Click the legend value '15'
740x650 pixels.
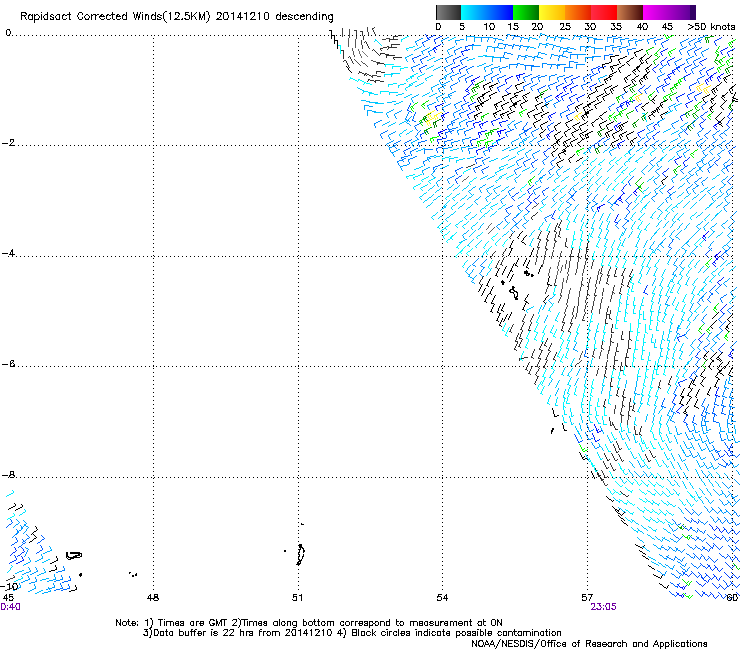(x=513, y=27)
